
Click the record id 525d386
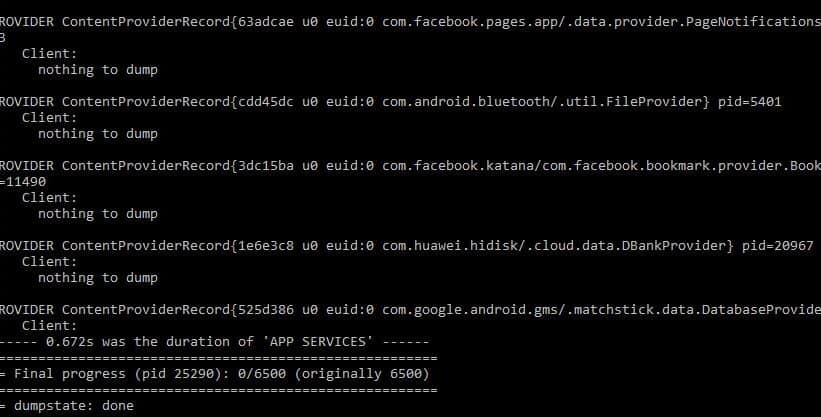[x=266, y=310]
